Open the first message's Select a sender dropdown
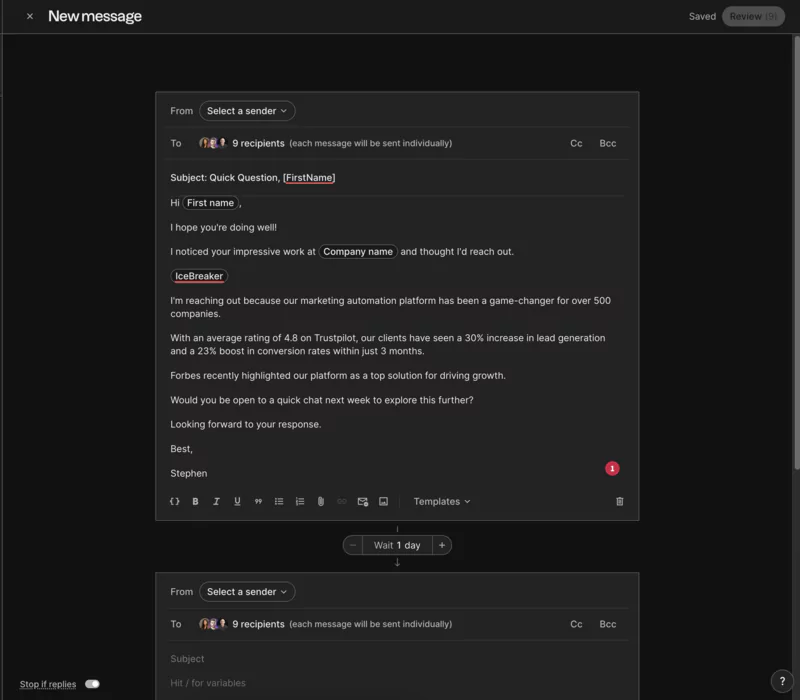The image size is (800, 700). point(247,111)
